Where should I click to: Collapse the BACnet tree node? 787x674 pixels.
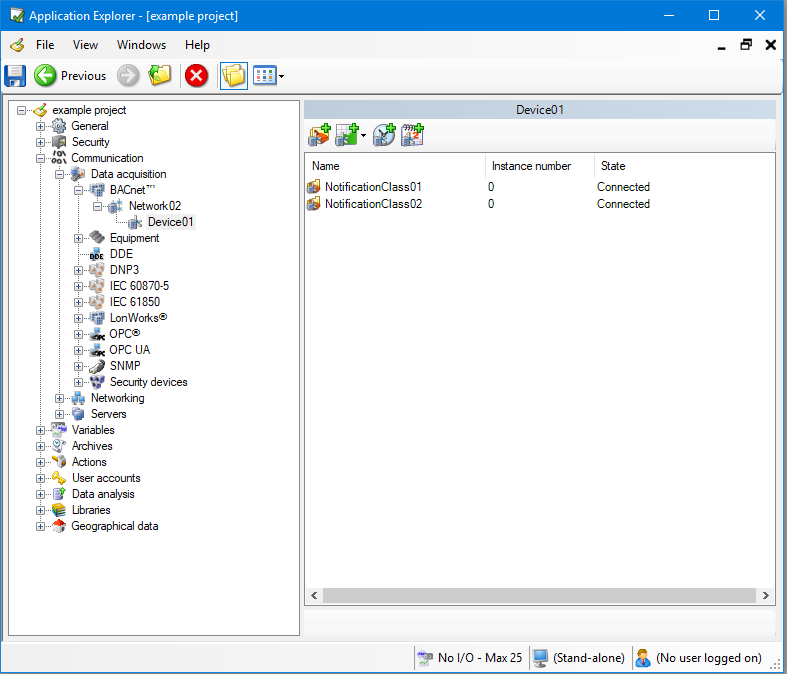pyautogui.click(x=79, y=190)
